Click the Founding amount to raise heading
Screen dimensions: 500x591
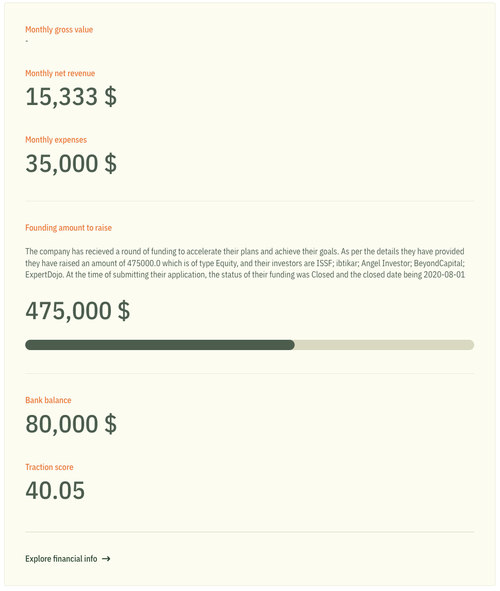69,228
